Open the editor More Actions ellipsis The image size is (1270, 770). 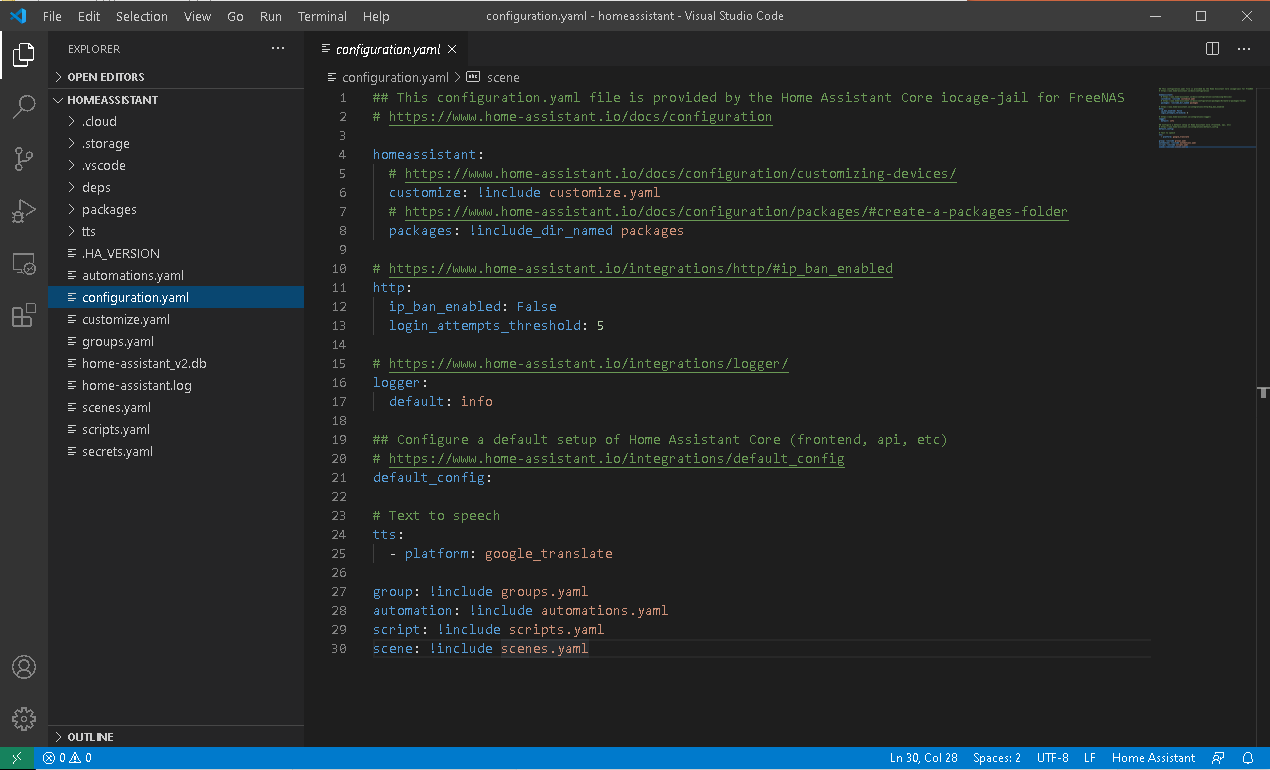coord(1244,48)
